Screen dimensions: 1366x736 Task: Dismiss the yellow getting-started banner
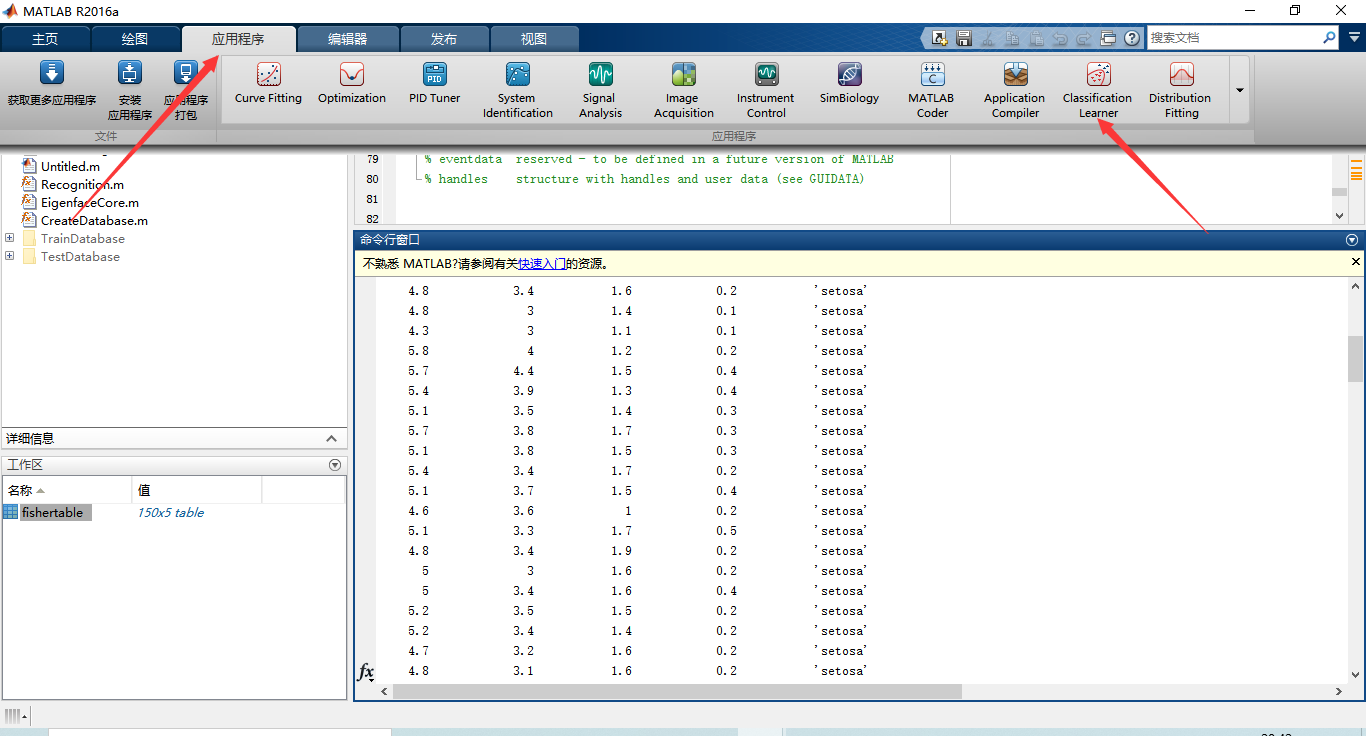[x=1356, y=262]
